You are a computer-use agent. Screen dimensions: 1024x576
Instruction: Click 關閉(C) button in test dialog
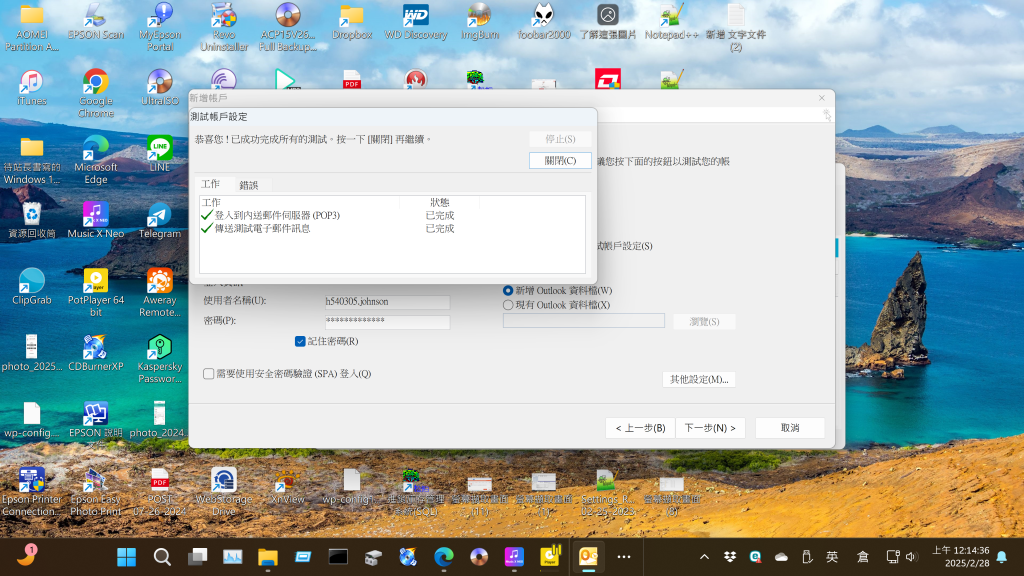pos(560,160)
